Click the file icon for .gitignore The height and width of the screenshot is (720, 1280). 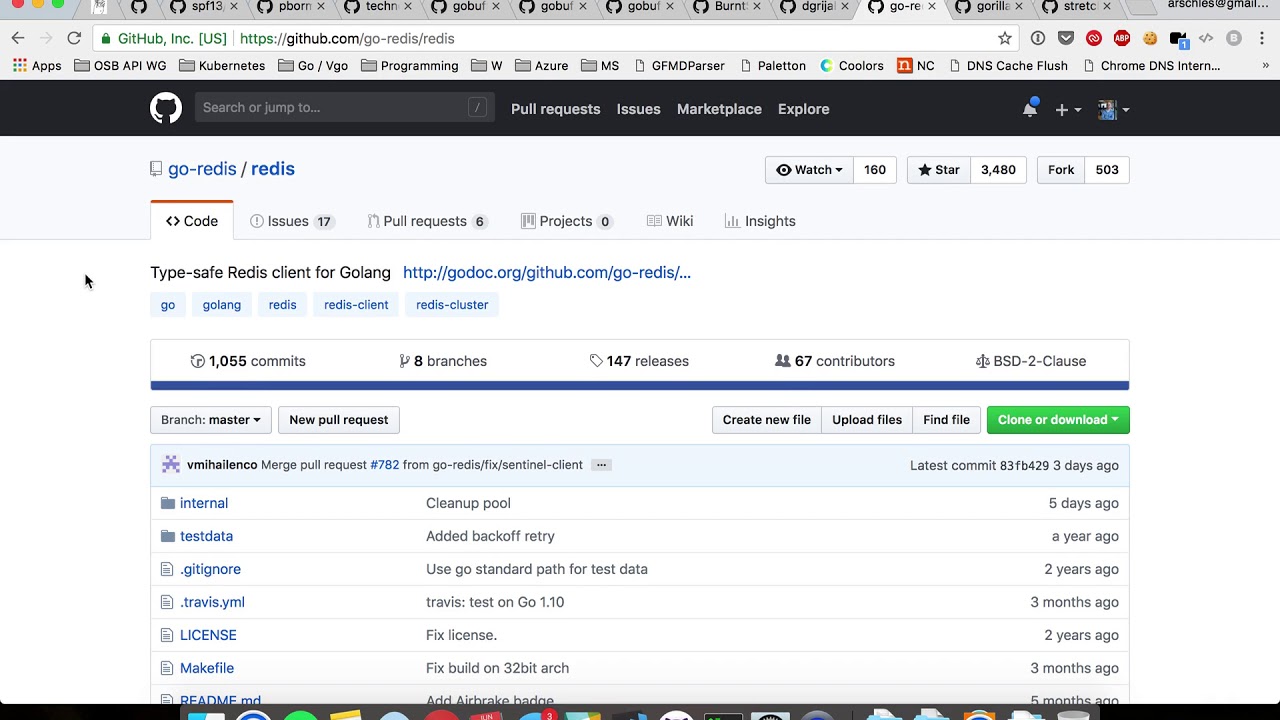[167, 569]
